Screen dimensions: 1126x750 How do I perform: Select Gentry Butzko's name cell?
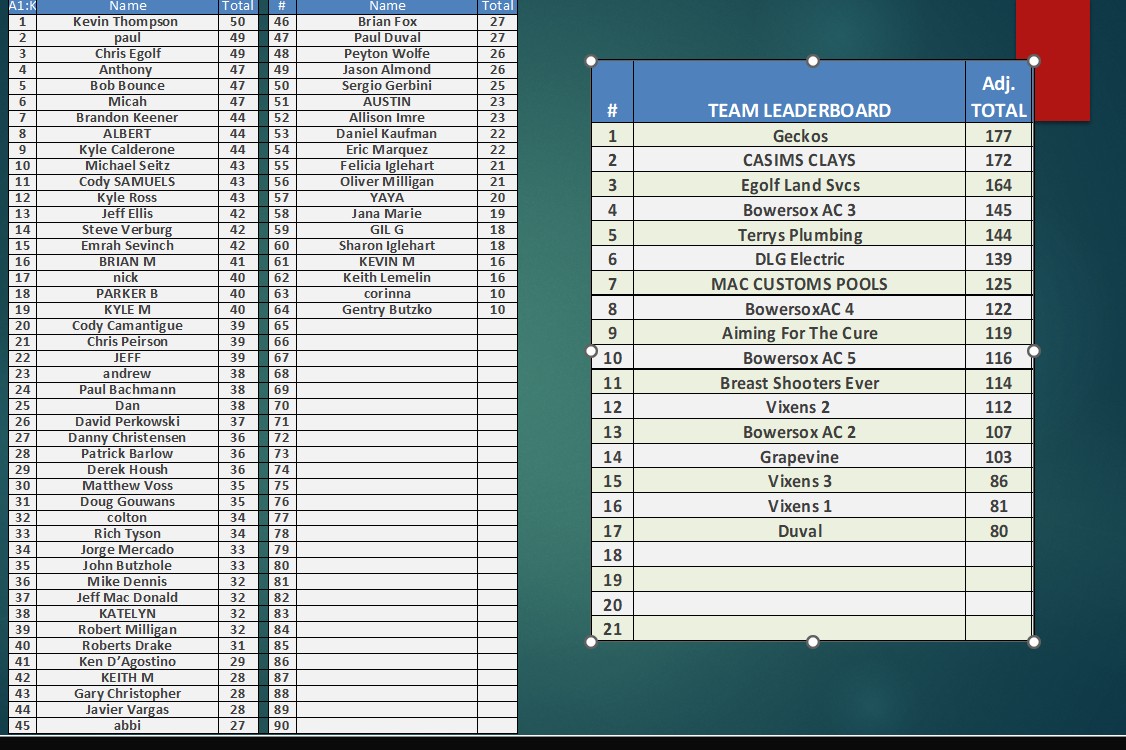[x=387, y=309]
